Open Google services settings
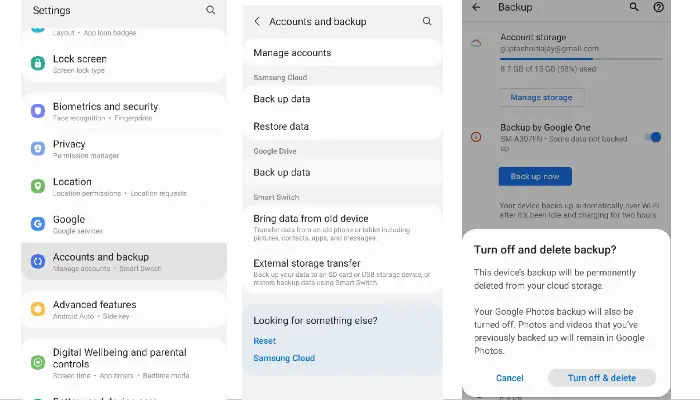Image resolution: width=700 pixels, height=400 pixels. pos(124,224)
